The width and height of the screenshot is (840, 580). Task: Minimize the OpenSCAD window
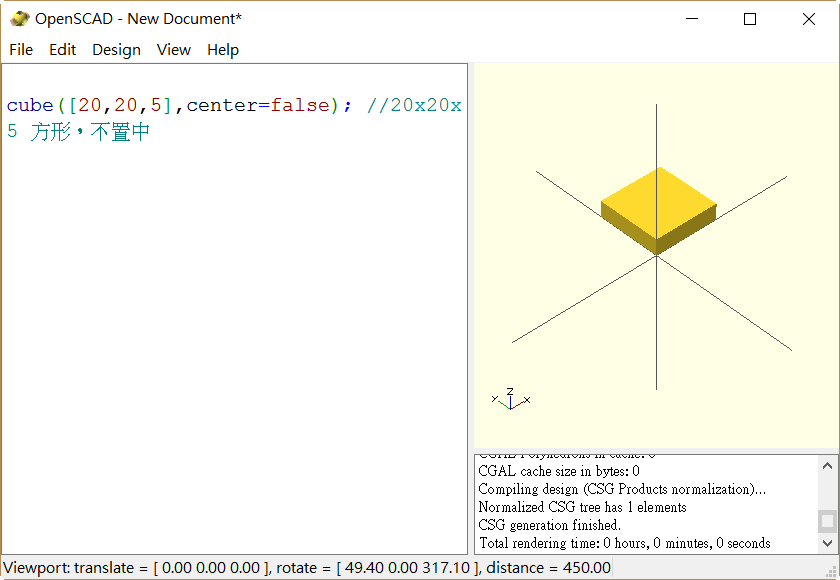tap(692, 19)
